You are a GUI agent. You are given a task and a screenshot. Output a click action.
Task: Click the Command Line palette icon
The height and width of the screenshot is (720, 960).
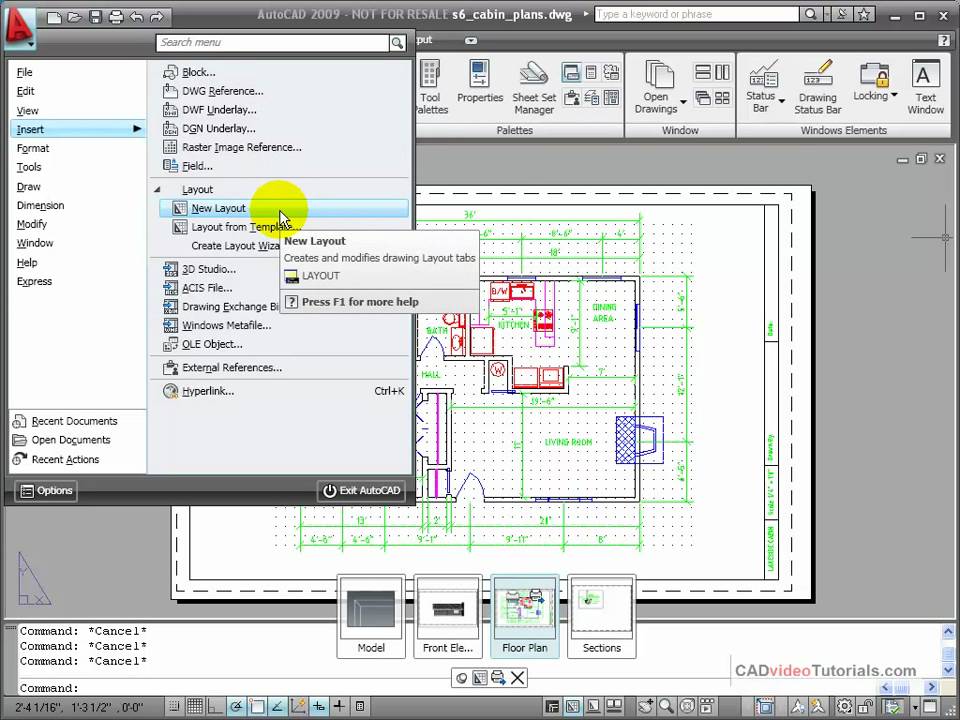click(571, 72)
